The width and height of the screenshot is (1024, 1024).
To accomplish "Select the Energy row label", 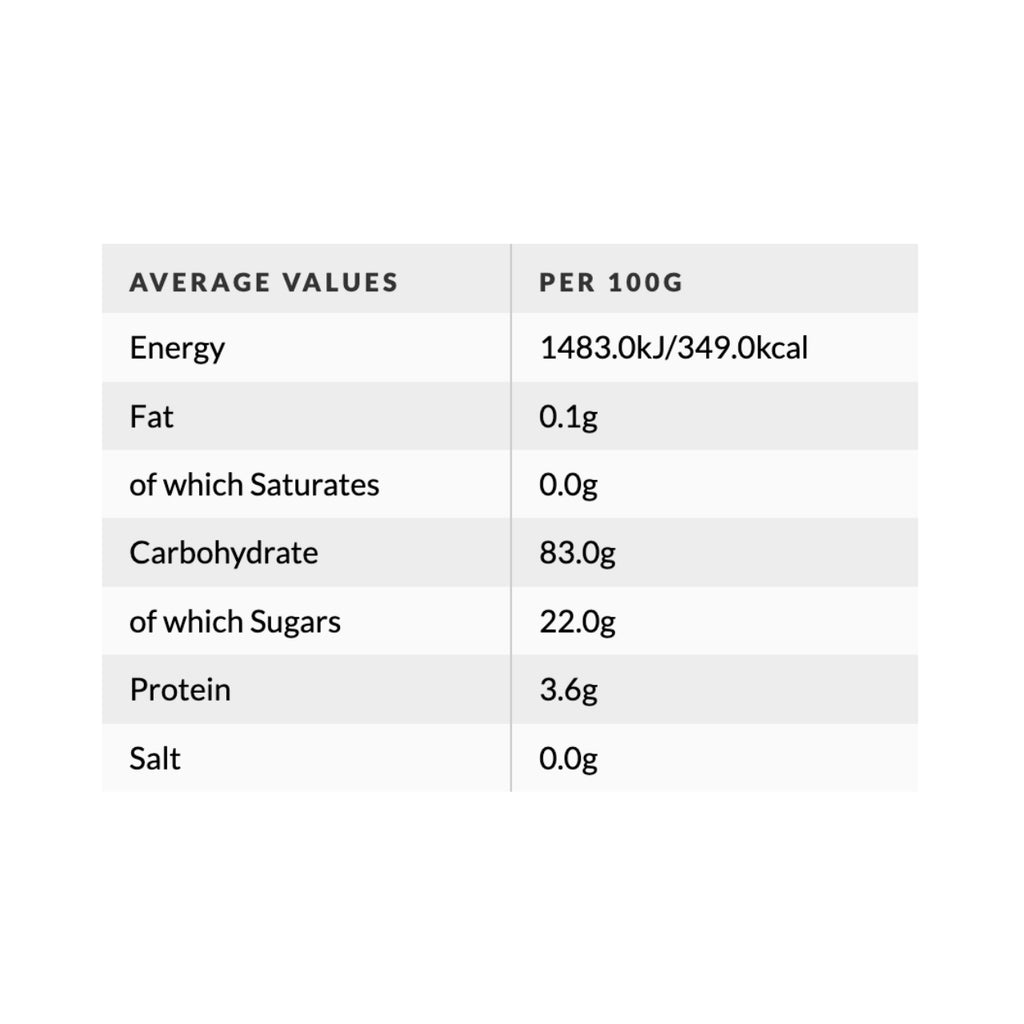I will [x=177, y=349].
